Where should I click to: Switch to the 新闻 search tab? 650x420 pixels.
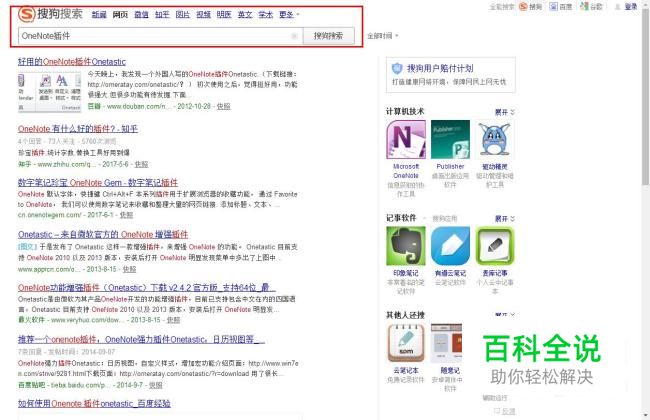tap(99, 15)
